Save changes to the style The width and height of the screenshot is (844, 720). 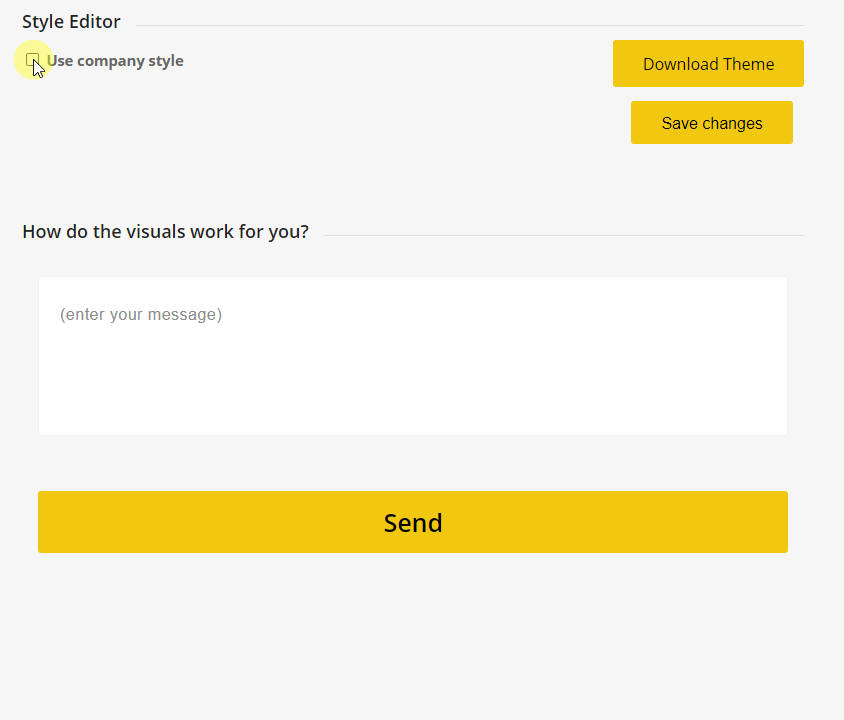coord(711,123)
